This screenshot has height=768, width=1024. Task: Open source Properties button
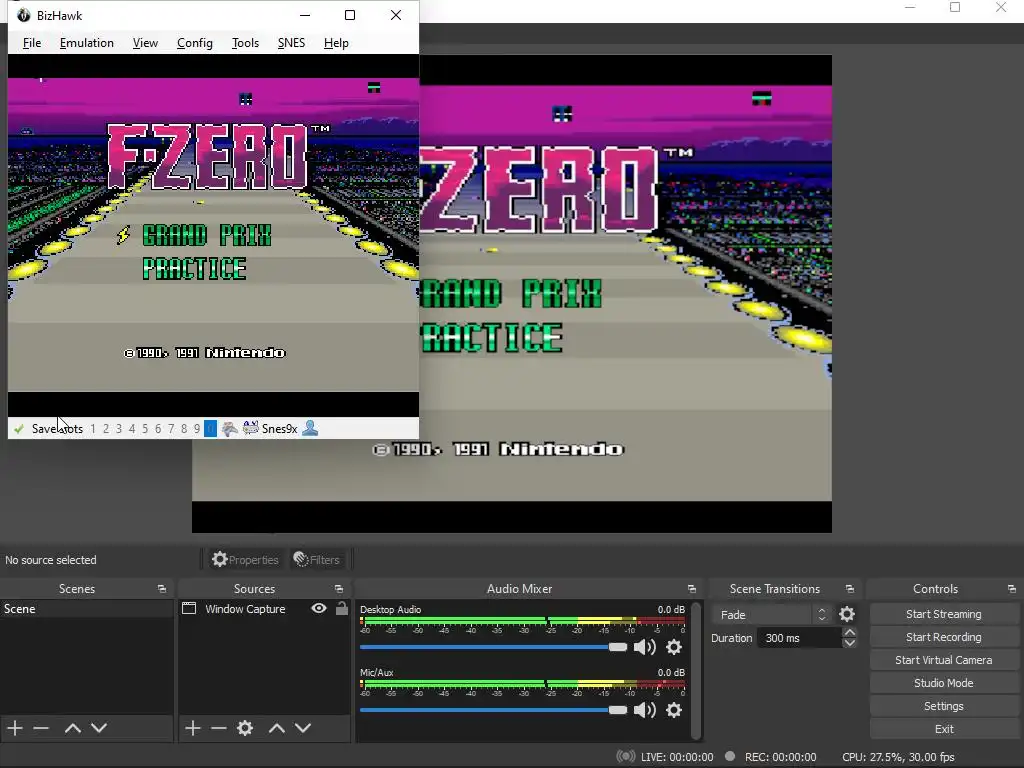point(245,560)
